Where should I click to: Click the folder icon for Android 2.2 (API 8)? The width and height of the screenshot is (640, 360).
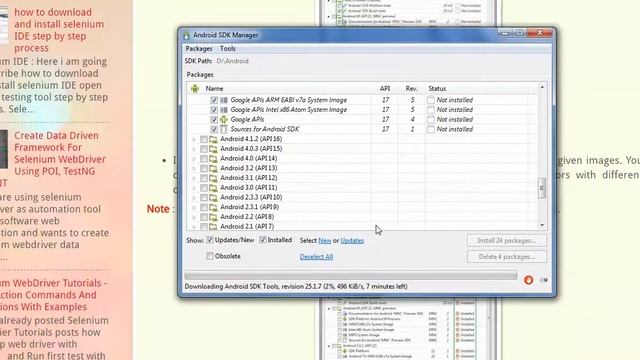click(x=213, y=217)
